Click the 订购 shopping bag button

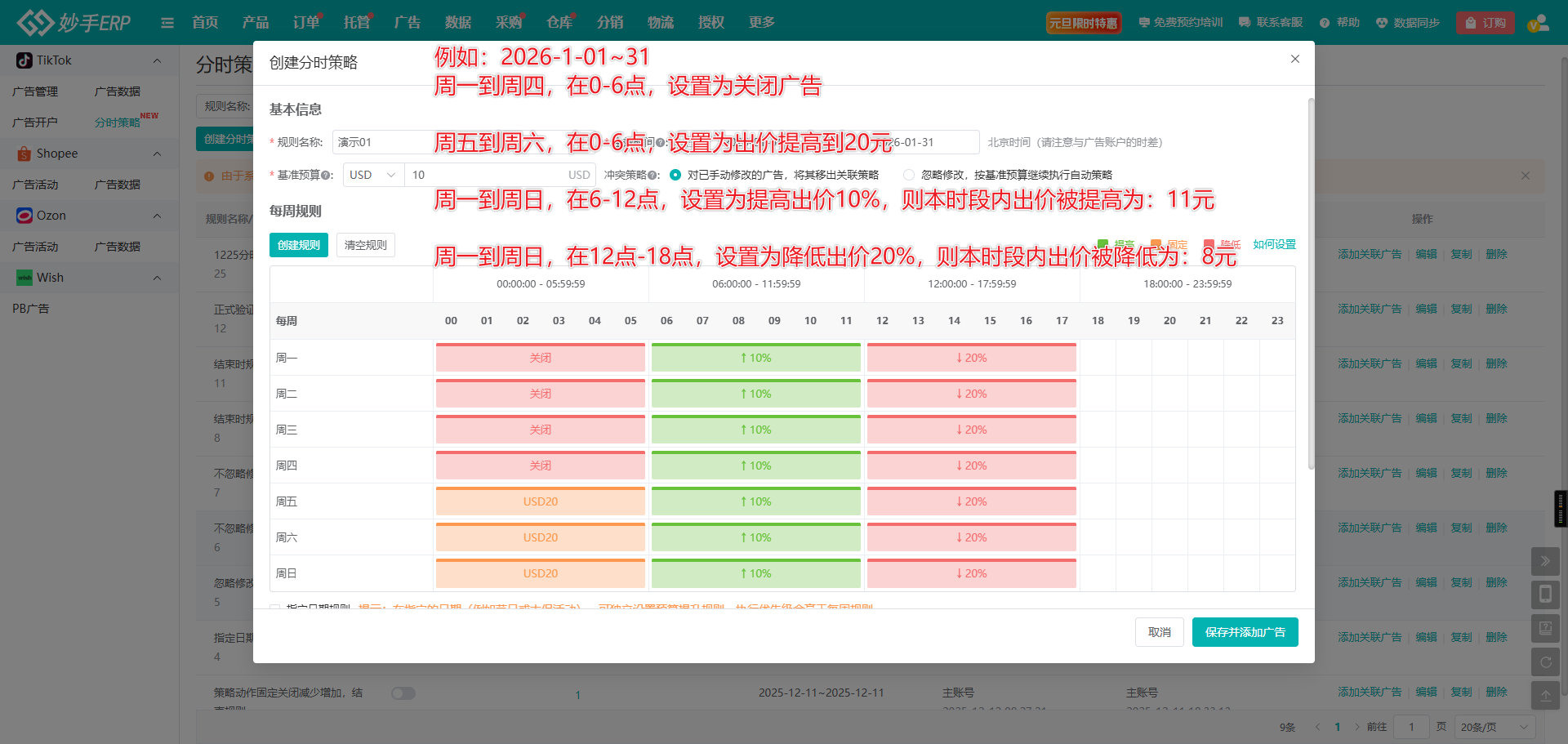tap(1486, 23)
